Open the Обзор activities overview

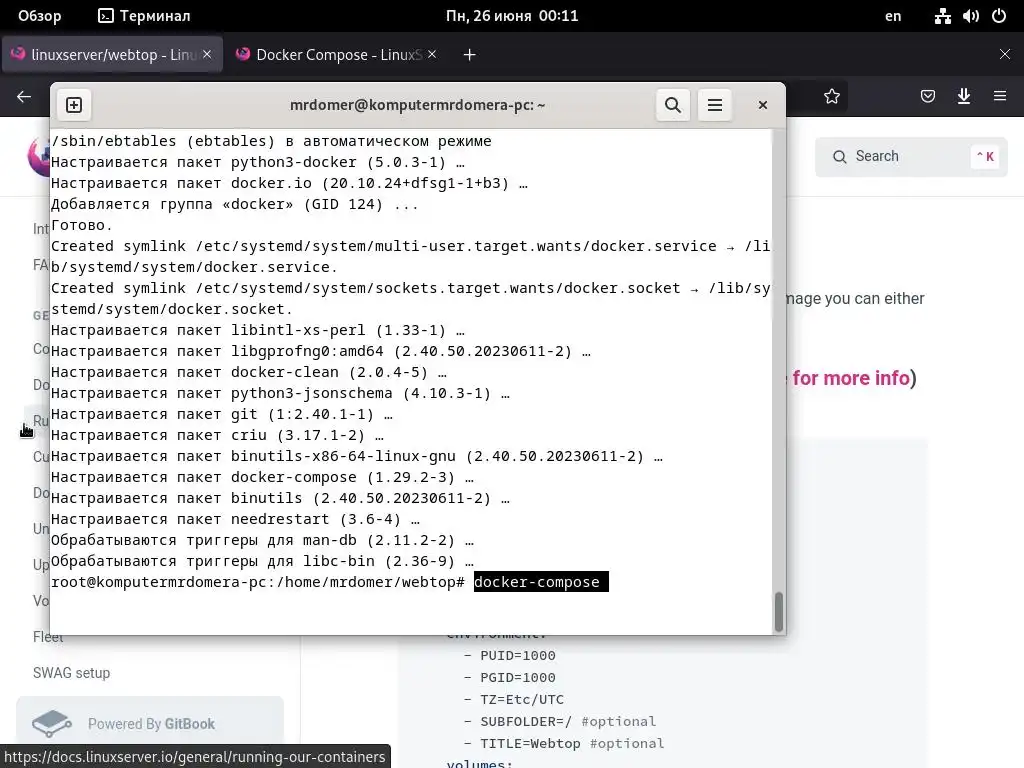click(39, 16)
